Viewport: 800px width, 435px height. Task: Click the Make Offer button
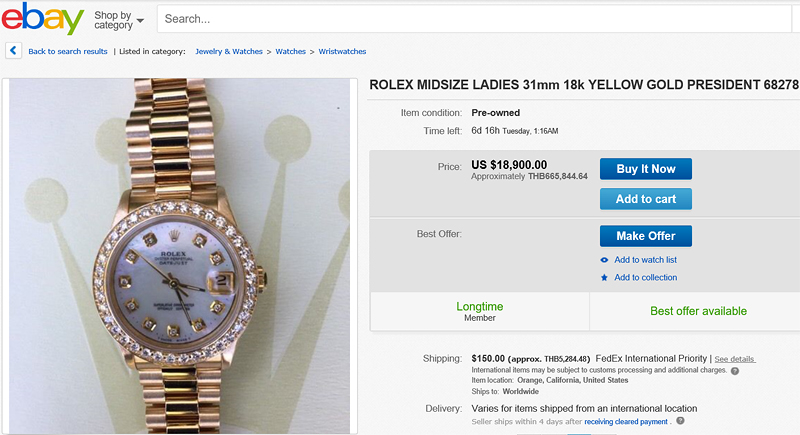[645, 236]
